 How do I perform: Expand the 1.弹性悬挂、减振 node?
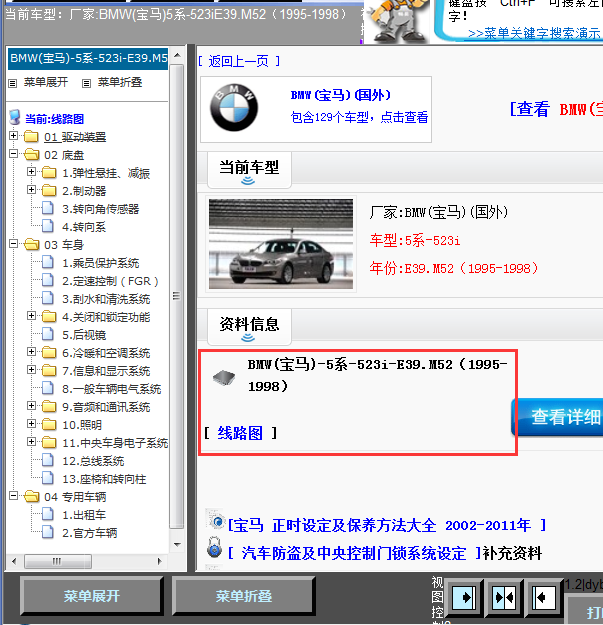pos(31,171)
